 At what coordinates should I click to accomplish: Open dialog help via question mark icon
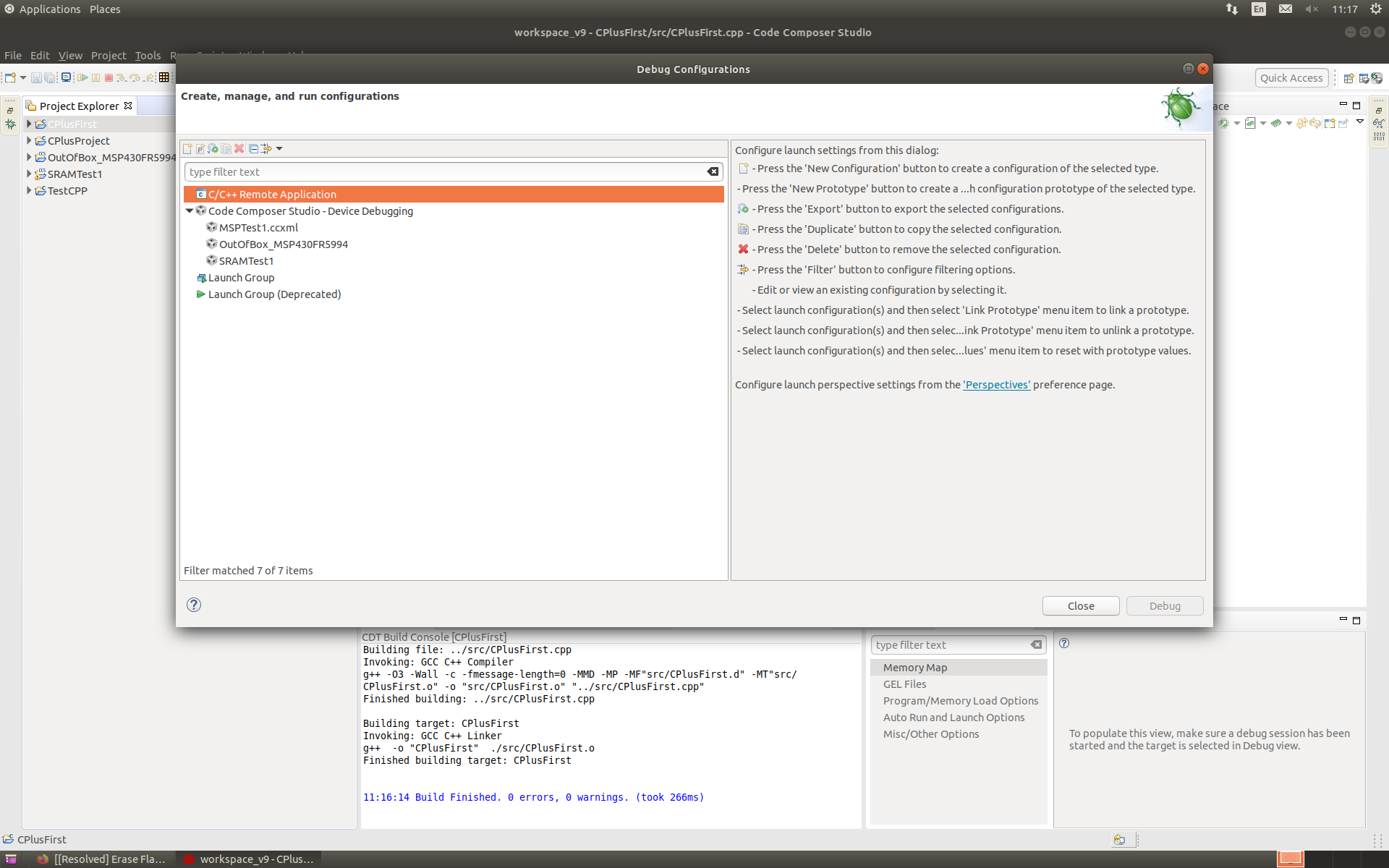[x=194, y=605]
